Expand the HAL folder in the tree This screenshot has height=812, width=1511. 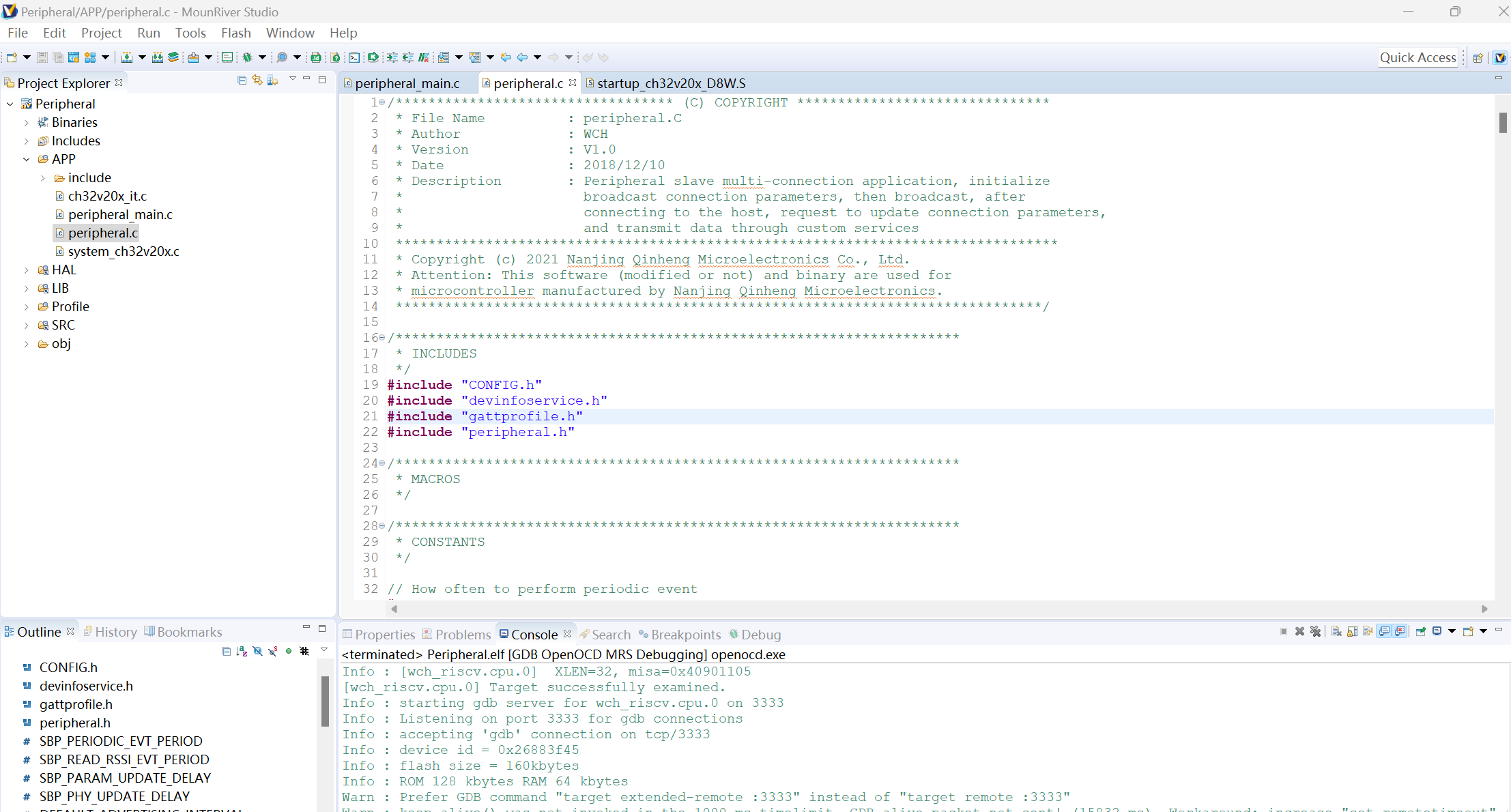26,270
